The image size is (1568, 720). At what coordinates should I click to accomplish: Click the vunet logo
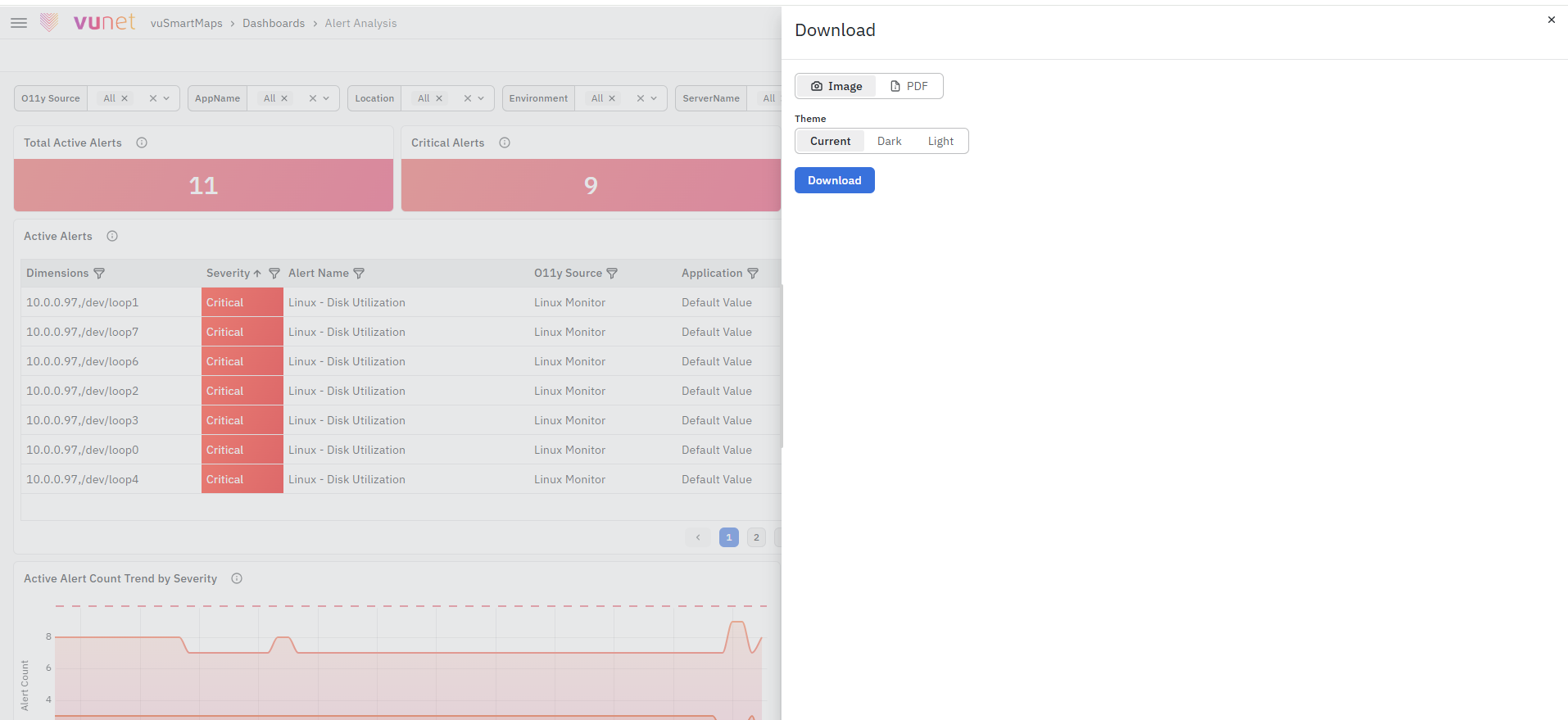[x=88, y=22]
